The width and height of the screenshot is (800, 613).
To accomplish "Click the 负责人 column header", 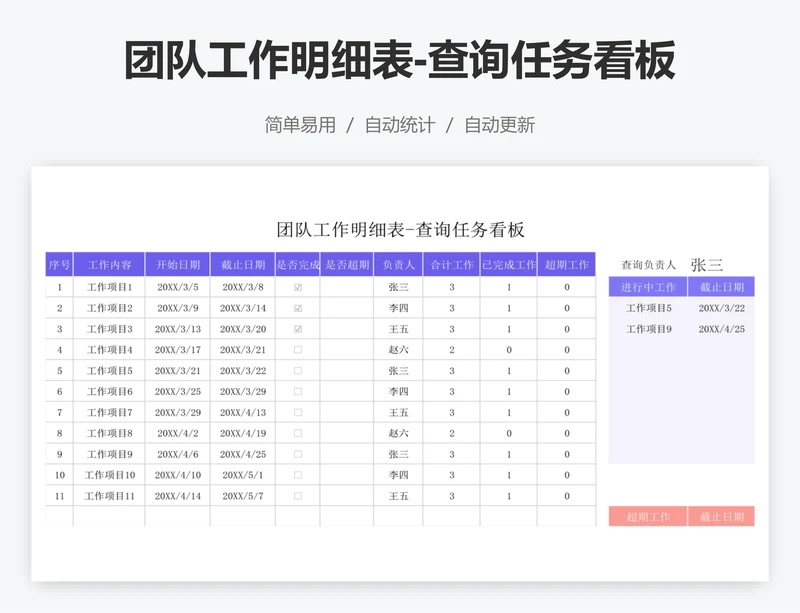I will click(x=398, y=264).
